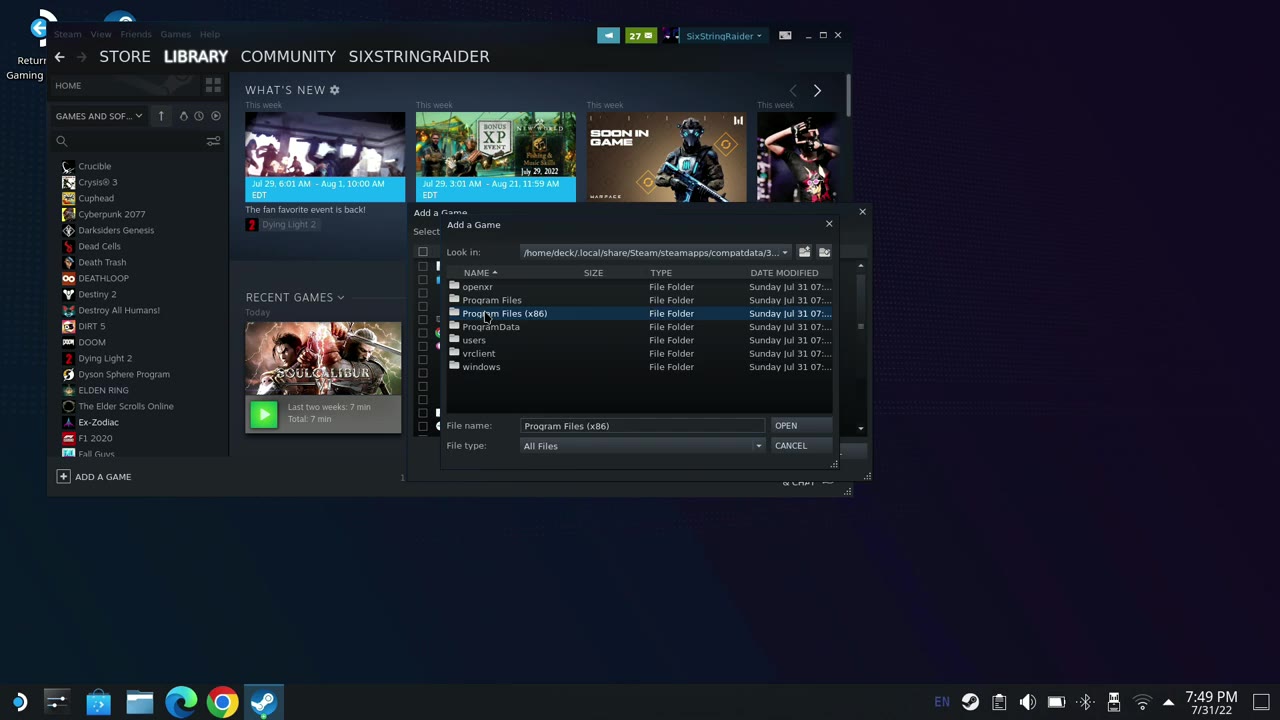The width and height of the screenshot is (1280, 720).
Task: Tick the select-all checkbox in program list
Action: coord(423,252)
